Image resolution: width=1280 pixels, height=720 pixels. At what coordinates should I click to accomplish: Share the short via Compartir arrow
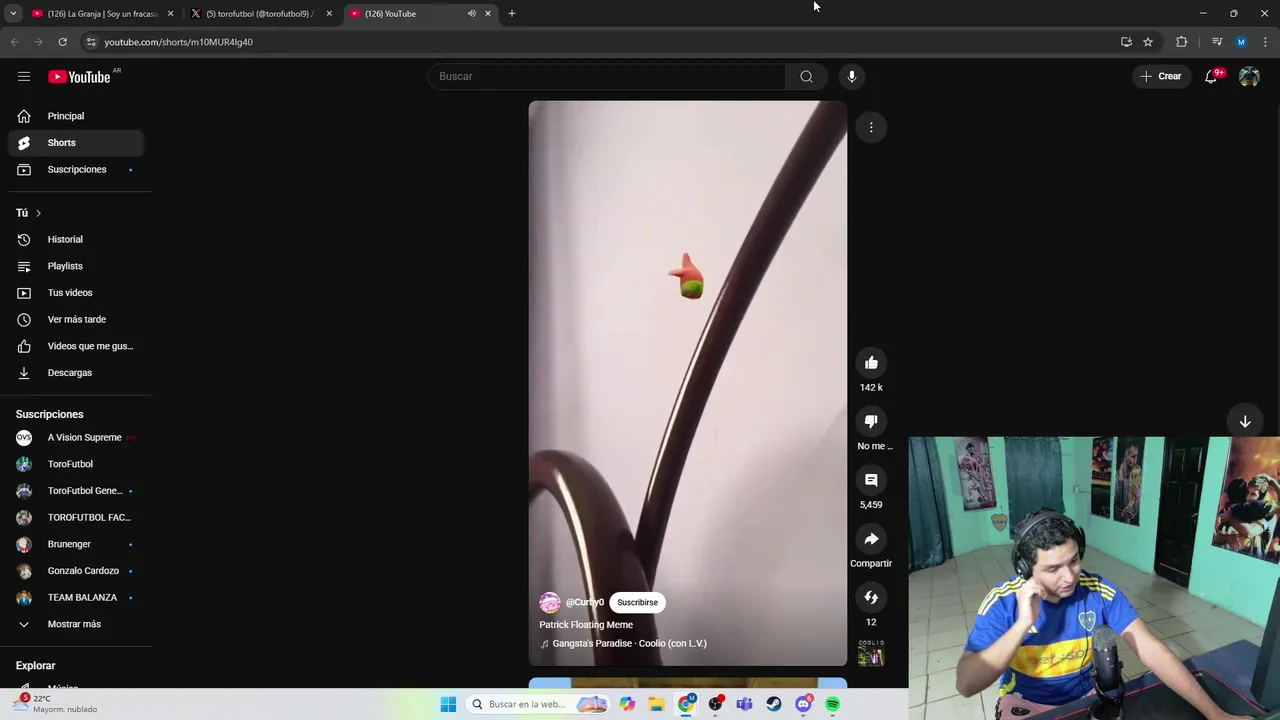(871, 539)
